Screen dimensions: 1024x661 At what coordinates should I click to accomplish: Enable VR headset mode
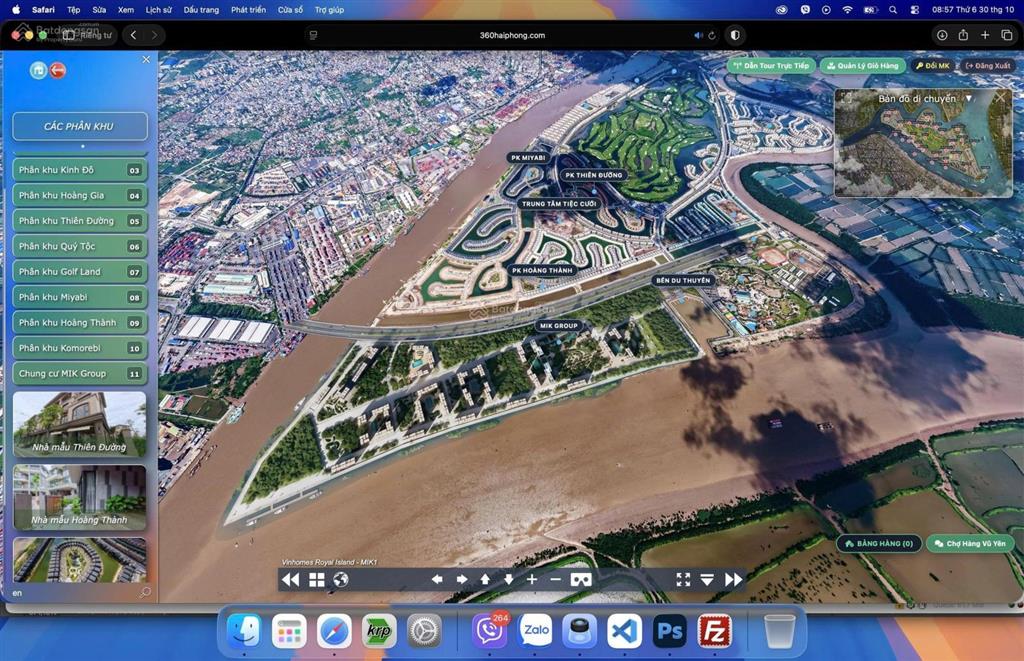(581, 579)
